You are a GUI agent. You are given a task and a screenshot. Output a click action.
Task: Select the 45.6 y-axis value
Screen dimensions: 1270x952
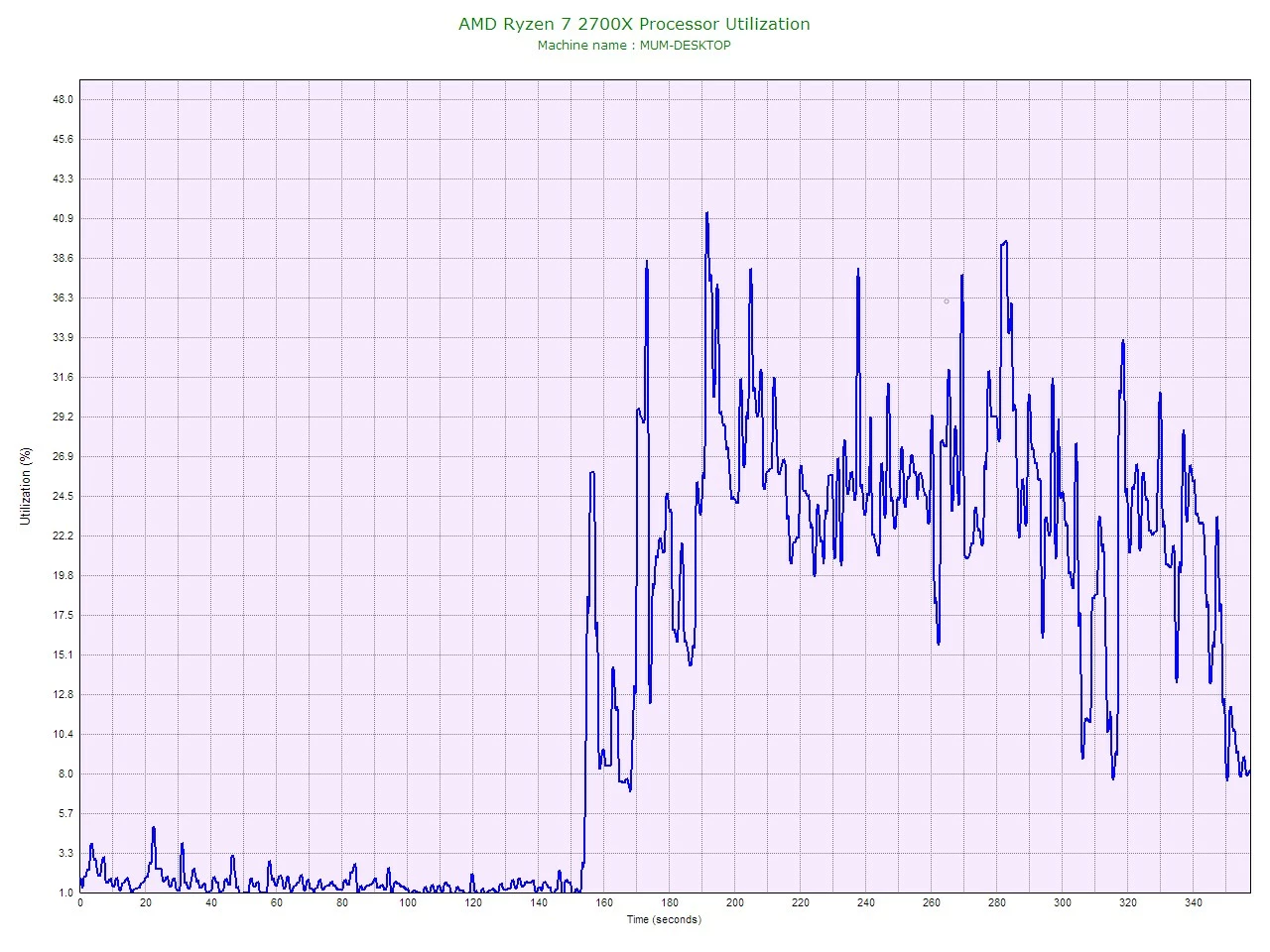(63, 139)
